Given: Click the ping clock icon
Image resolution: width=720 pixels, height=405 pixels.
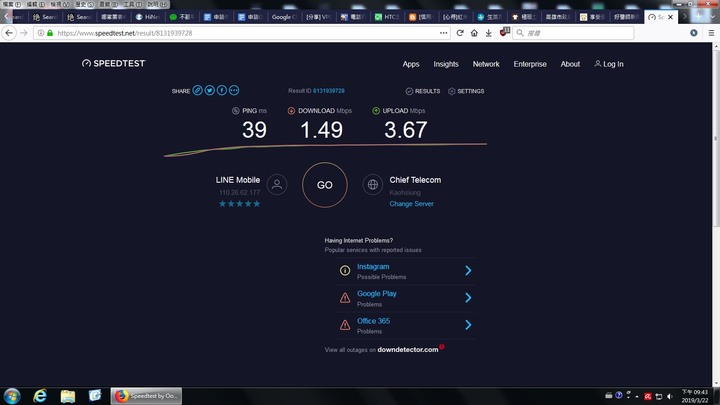Looking at the screenshot, I should (236, 111).
